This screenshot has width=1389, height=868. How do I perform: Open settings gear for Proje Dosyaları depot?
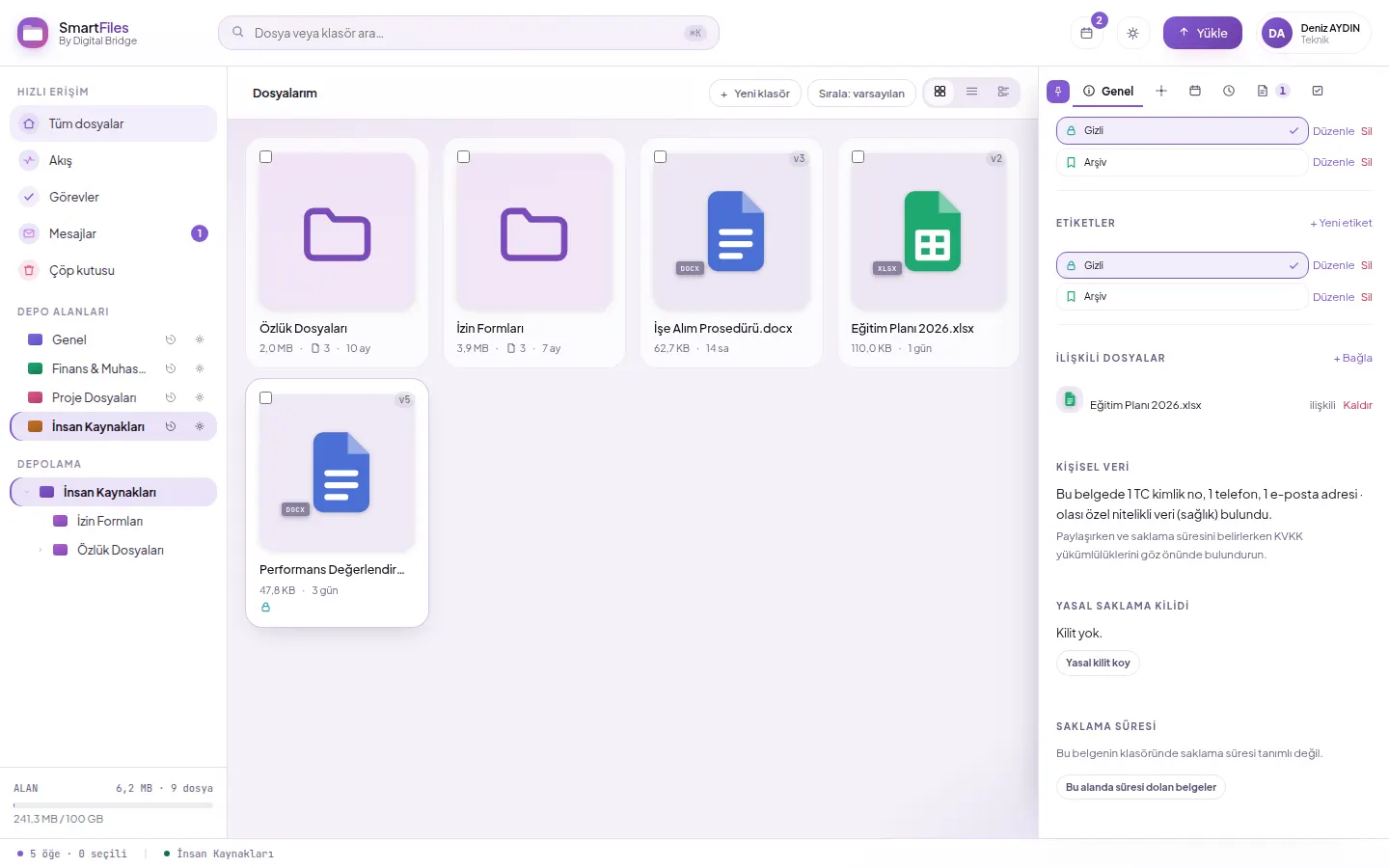click(200, 397)
